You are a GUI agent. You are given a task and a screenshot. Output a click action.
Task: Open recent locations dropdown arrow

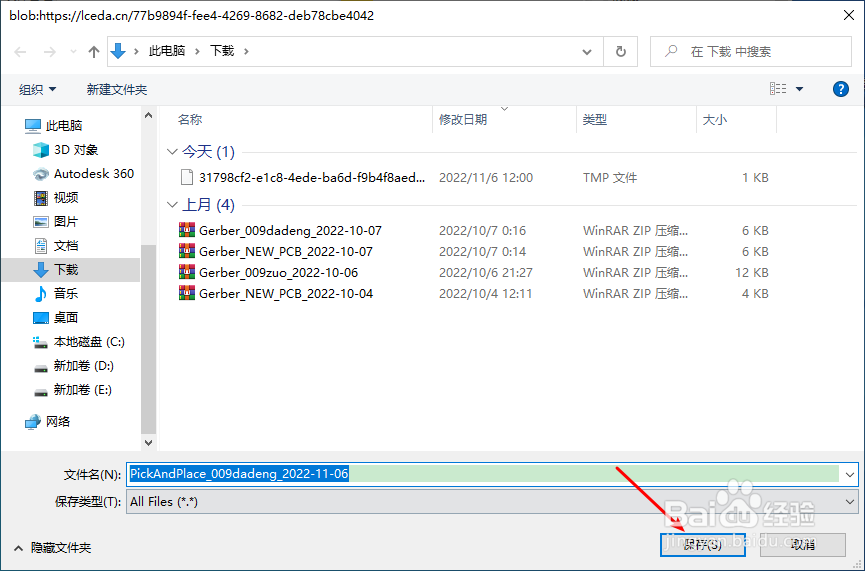point(73,52)
